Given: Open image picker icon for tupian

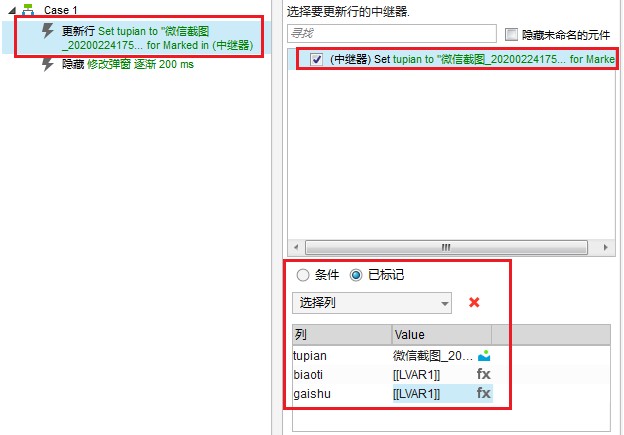Looking at the screenshot, I should tap(484, 355).
